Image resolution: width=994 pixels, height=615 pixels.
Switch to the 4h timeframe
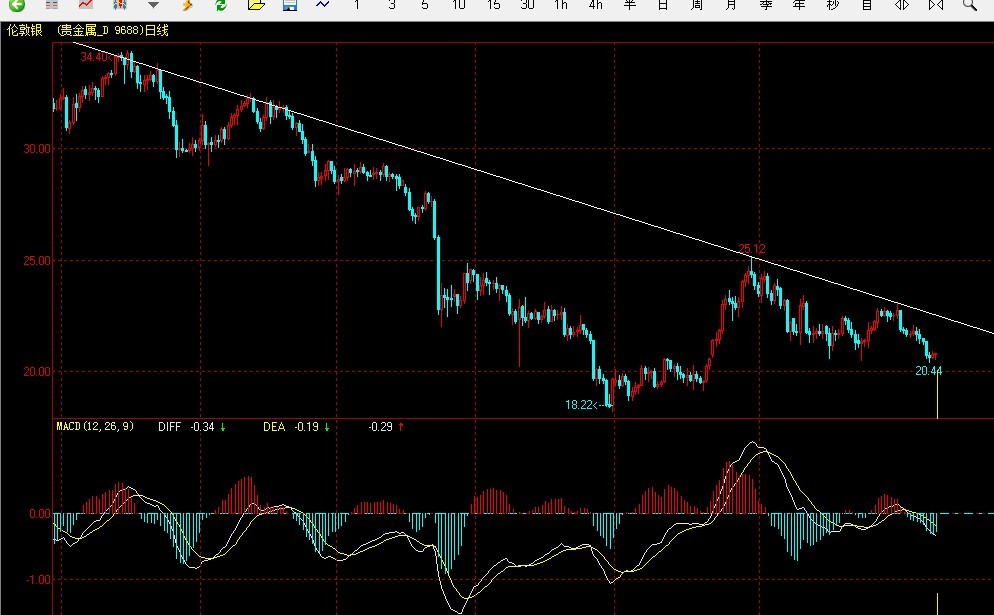click(595, 5)
